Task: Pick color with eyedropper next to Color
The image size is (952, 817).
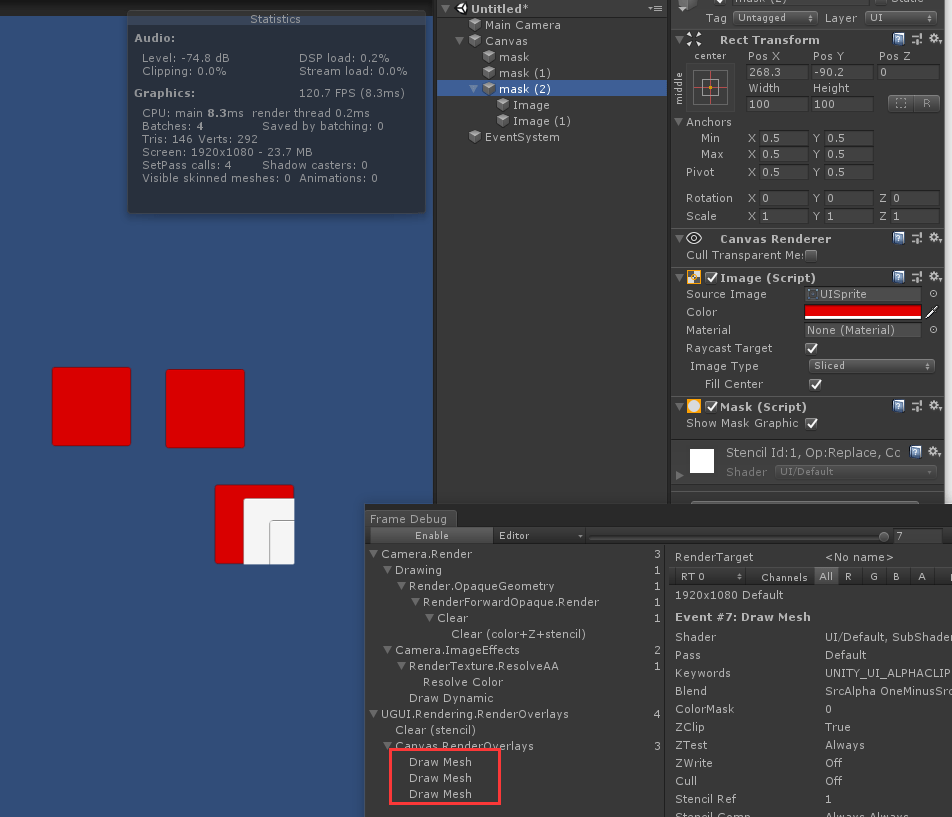Action: [x=932, y=312]
